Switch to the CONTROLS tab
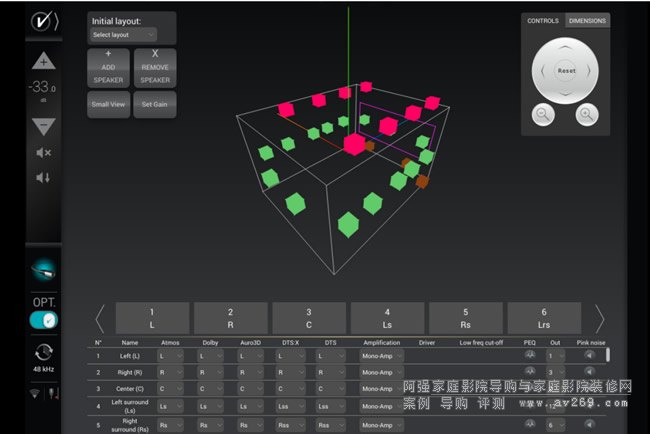The width and height of the screenshot is (650, 434). point(543,20)
